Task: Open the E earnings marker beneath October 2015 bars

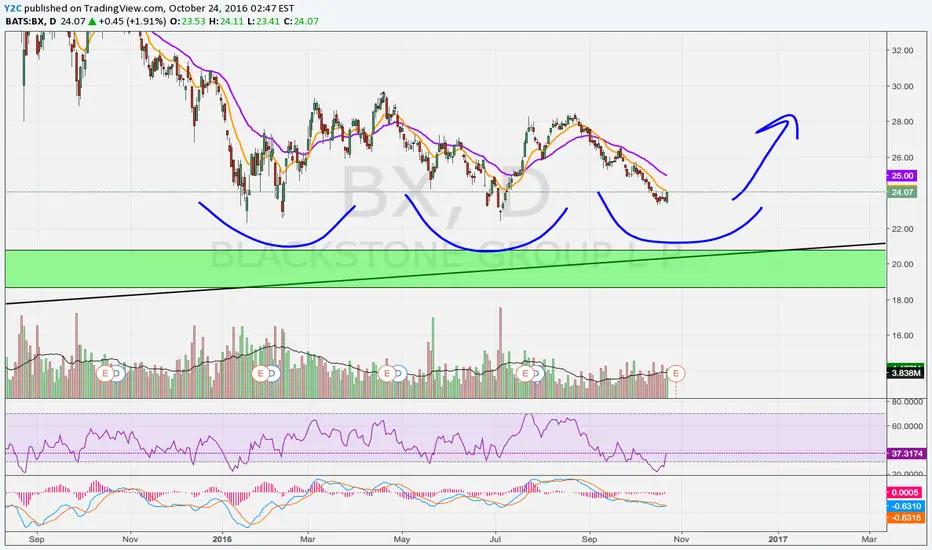Action: (x=105, y=373)
